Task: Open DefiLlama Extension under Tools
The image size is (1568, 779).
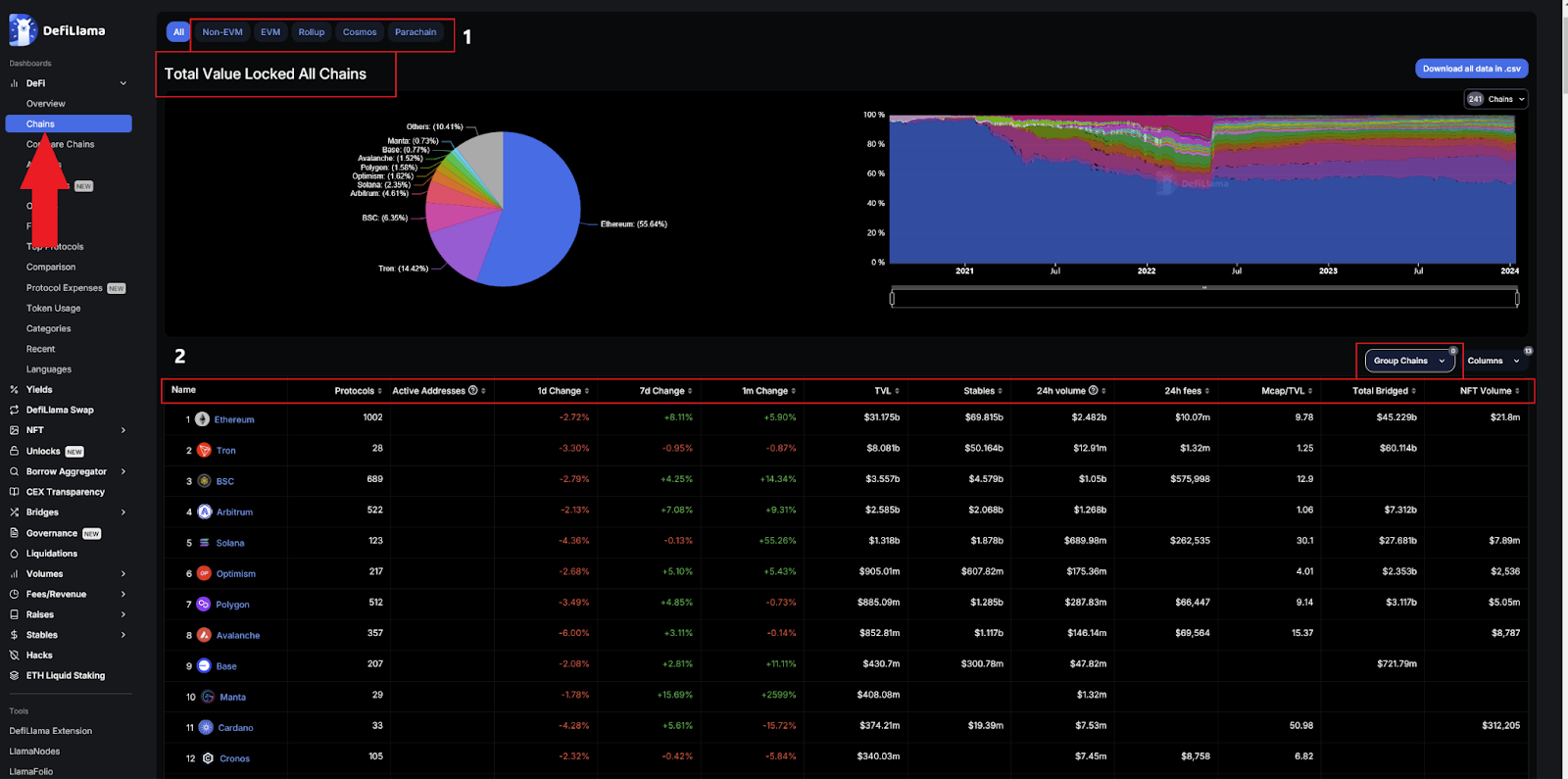Action: click(x=51, y=731)
